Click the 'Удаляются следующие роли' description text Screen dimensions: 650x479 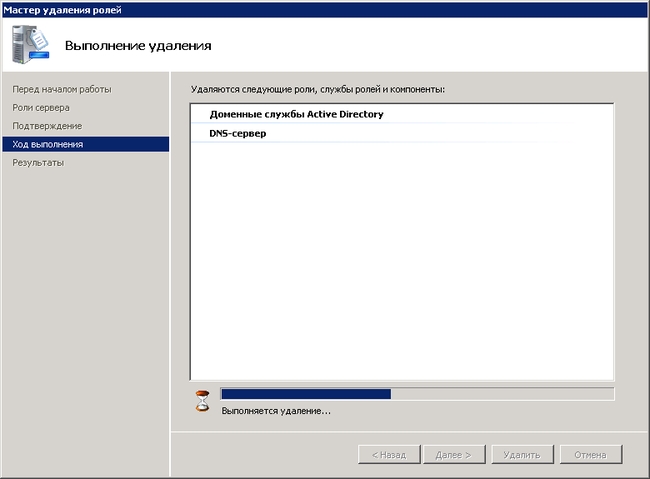point(318,89)
